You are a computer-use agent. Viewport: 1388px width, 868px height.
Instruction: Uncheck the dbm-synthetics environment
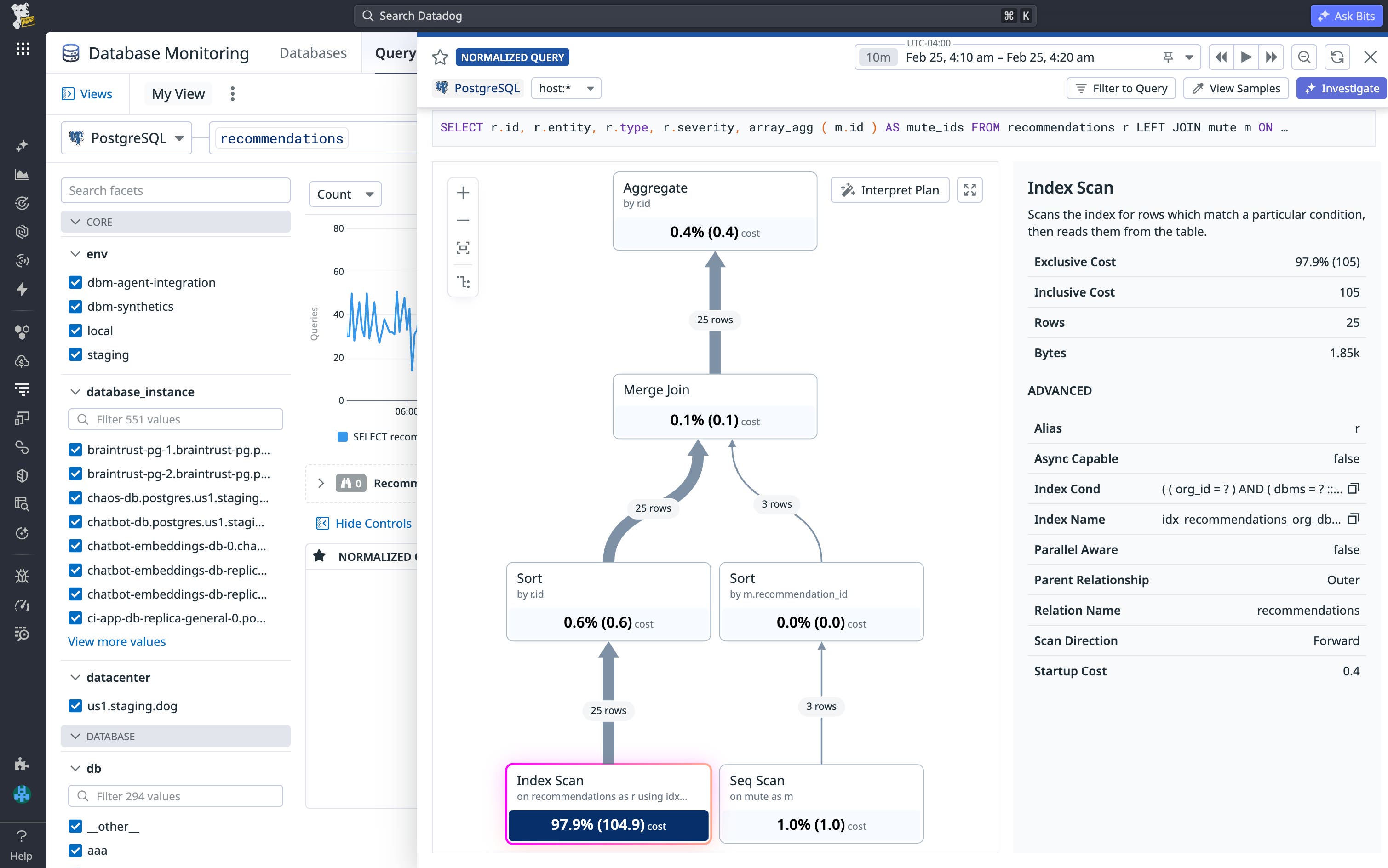tap(76, 306)
